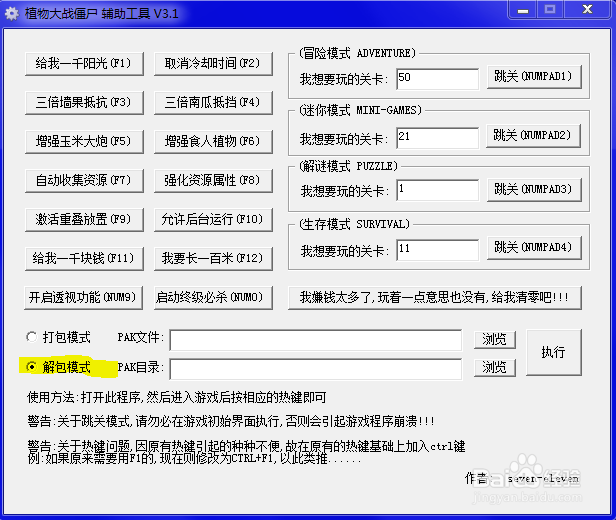The image size is (616, 520).
Task: Click 我要长一百米 (F12) button
Action: [213, 258]
